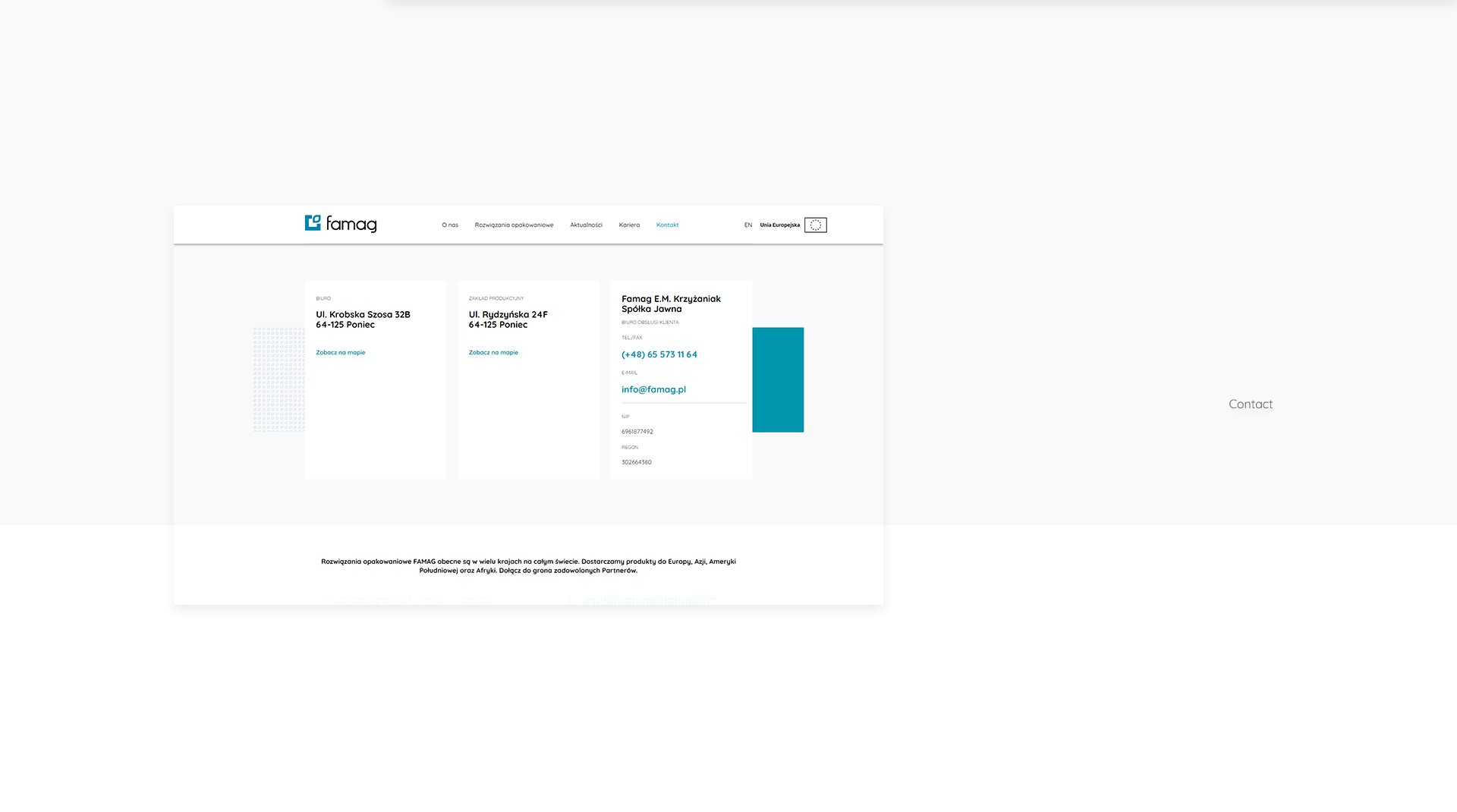Switch language to EN

click(x=747, y=225)
